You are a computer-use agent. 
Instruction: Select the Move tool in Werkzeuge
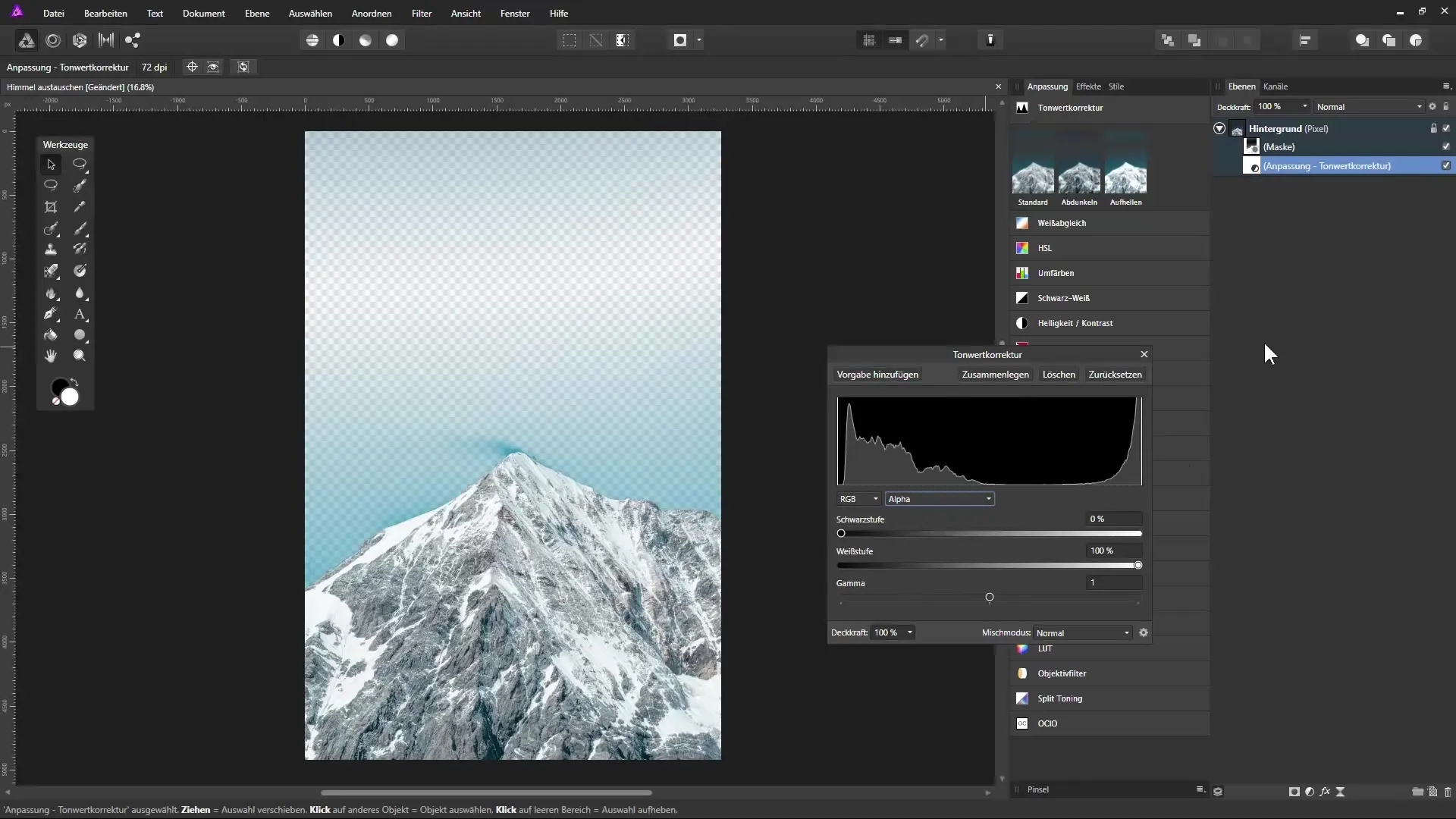tap(51, 164)
